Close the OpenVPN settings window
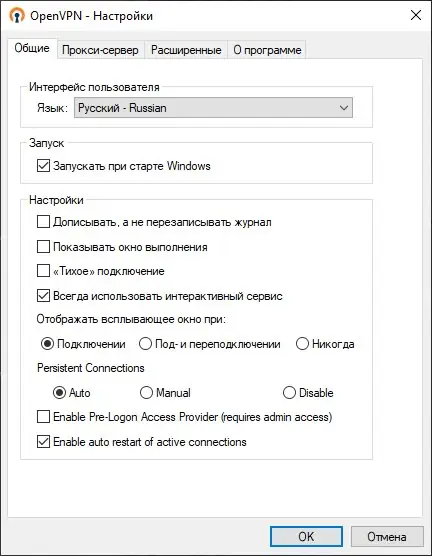Viewport: 432px width, 556px height. click(x=416, y=16)
